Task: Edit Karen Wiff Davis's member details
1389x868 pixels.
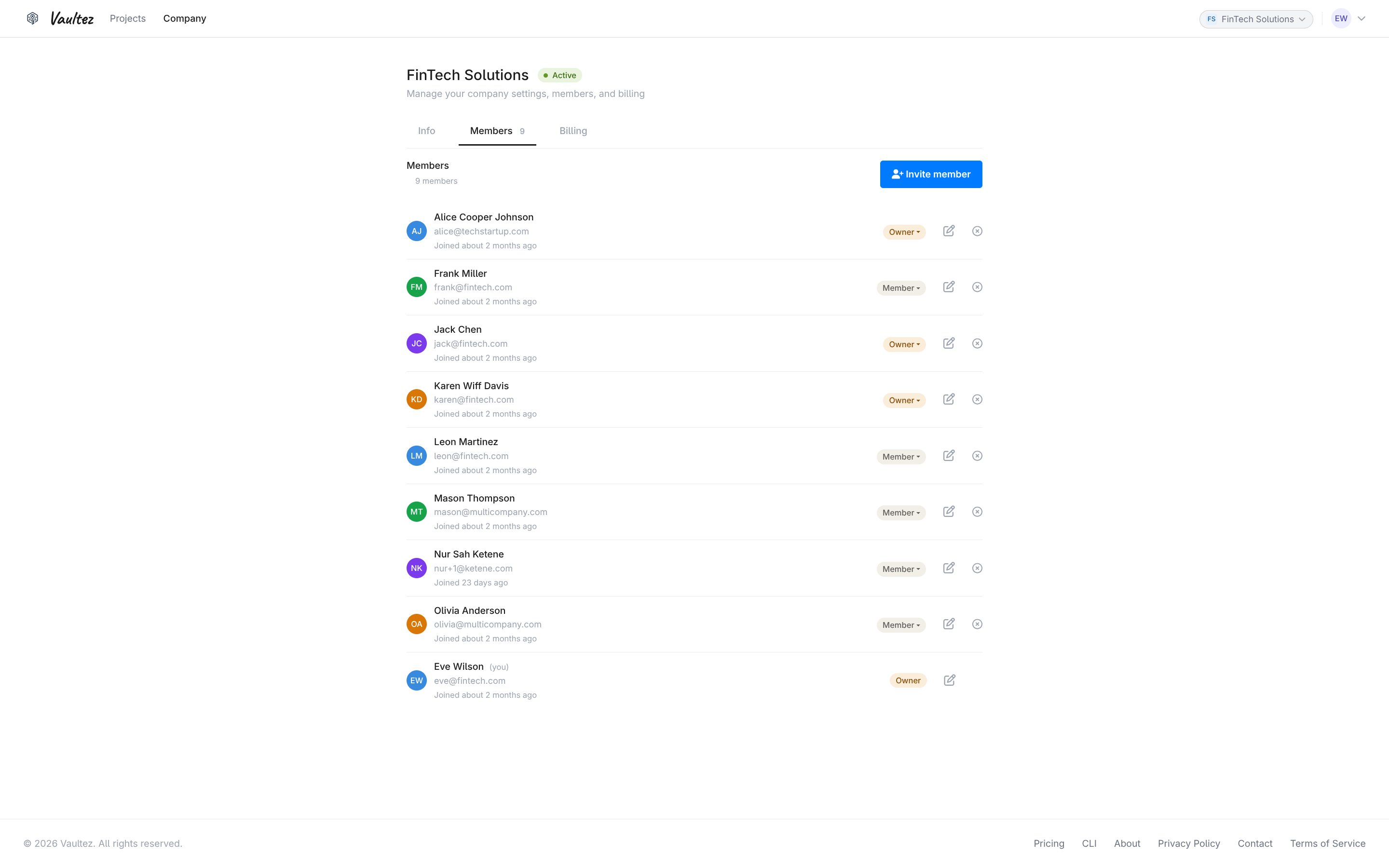Action: [949, 399]
